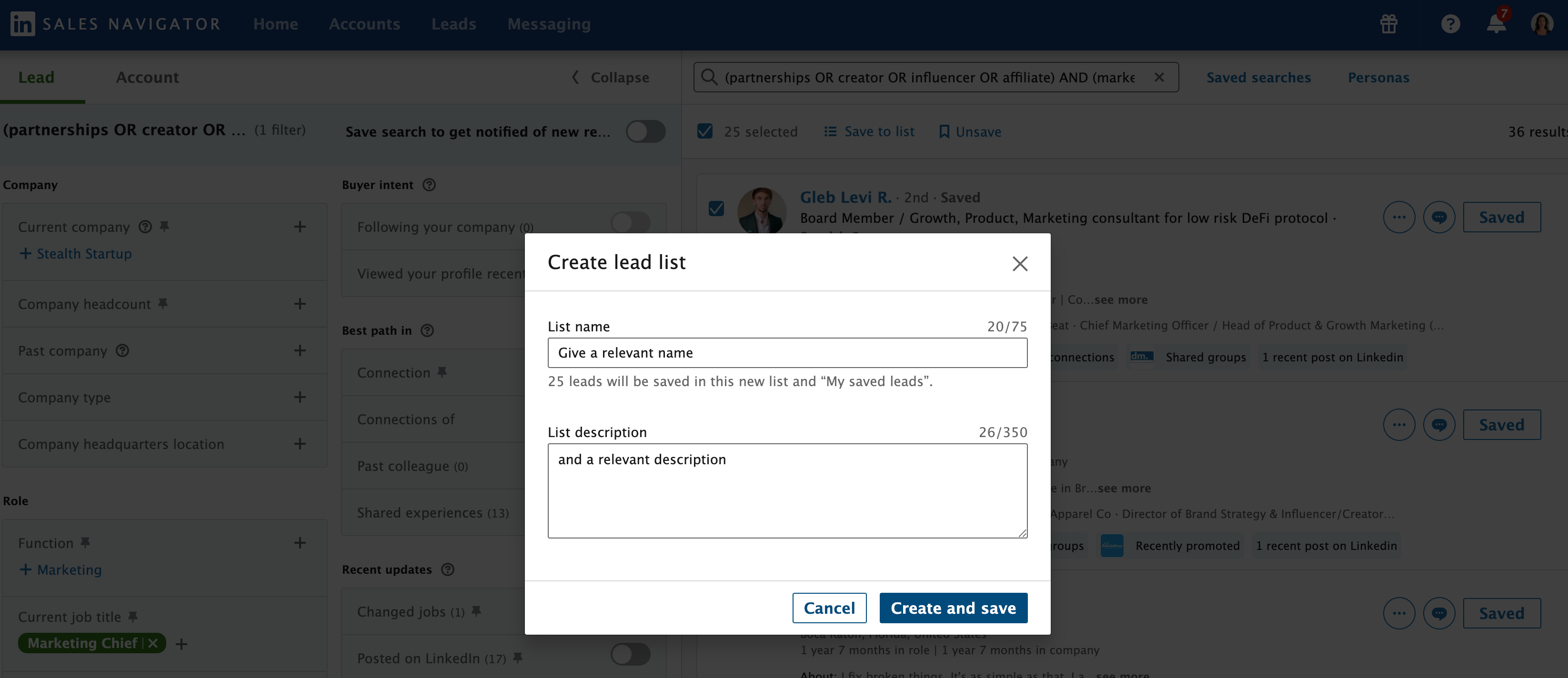This screenshot has height=678, width=1568.
Task: Open the help question mark icon
Action: point(1450,24)
